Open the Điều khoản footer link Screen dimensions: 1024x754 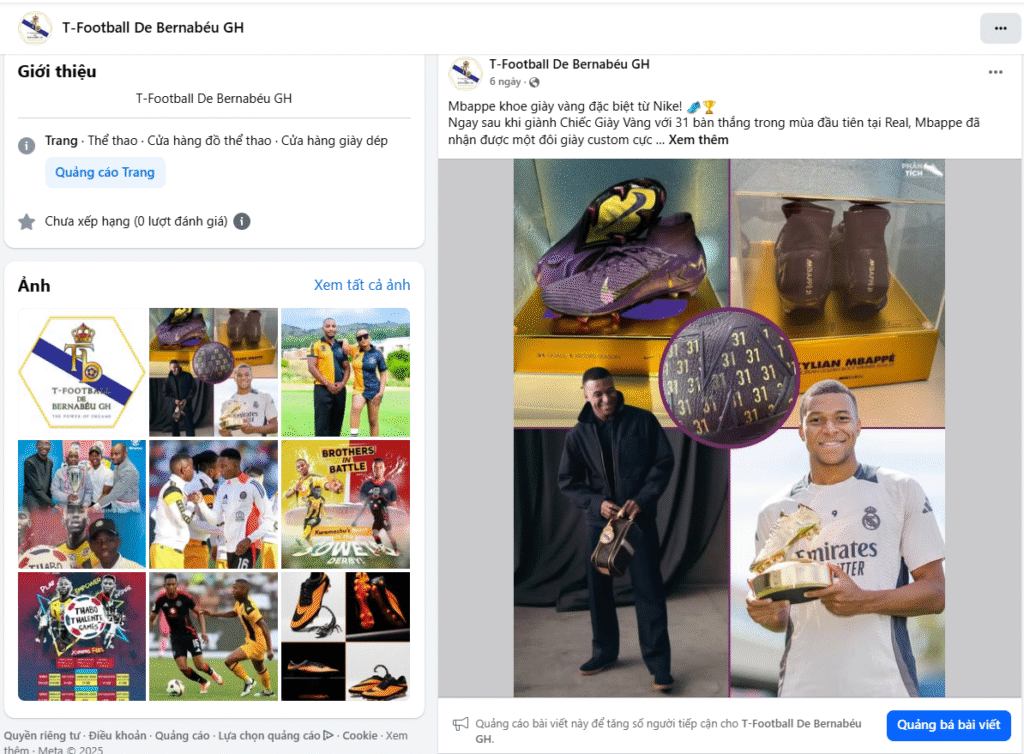[x=118, y=736]
